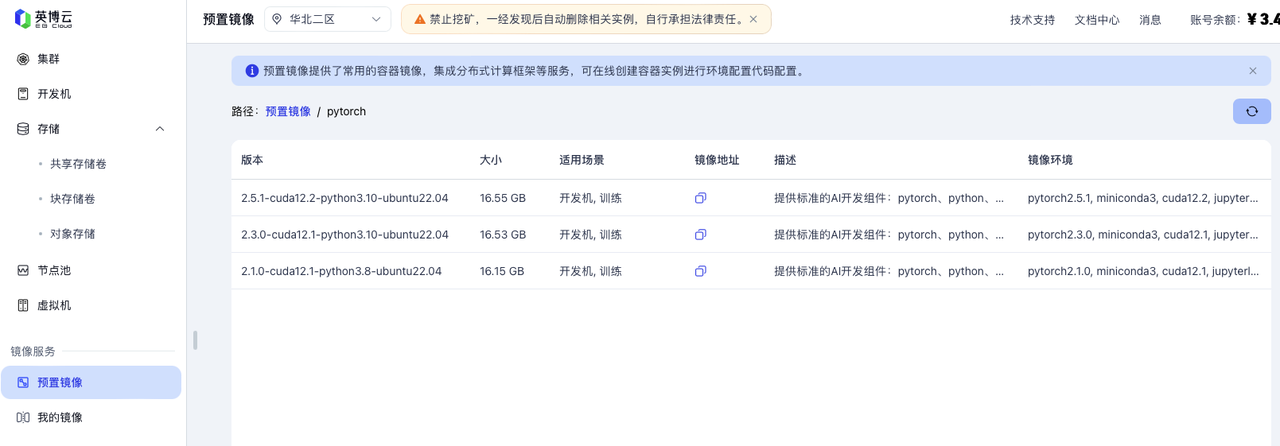
Task: Click the warning triangle icon in alert
Action: coord(419,19)
